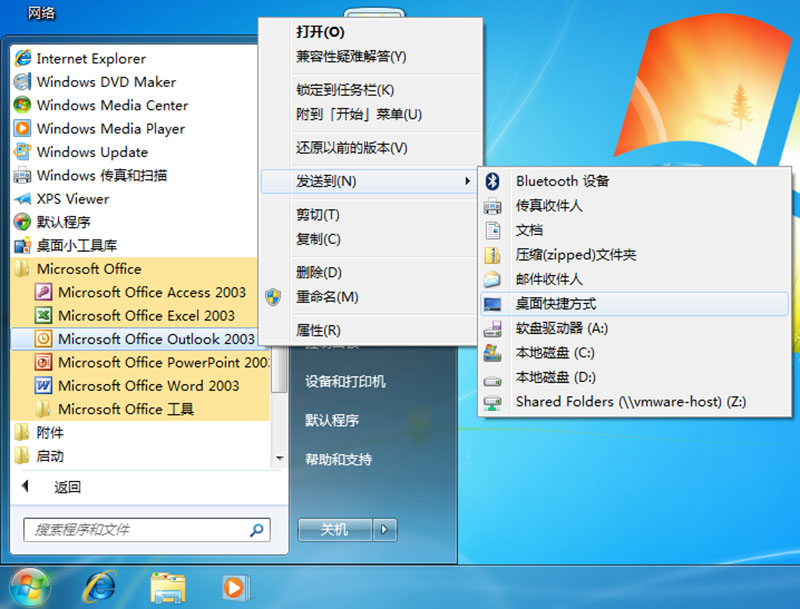
Task: Click the Windows 传真和扫描 icon
Action: [x=22, y=175]
